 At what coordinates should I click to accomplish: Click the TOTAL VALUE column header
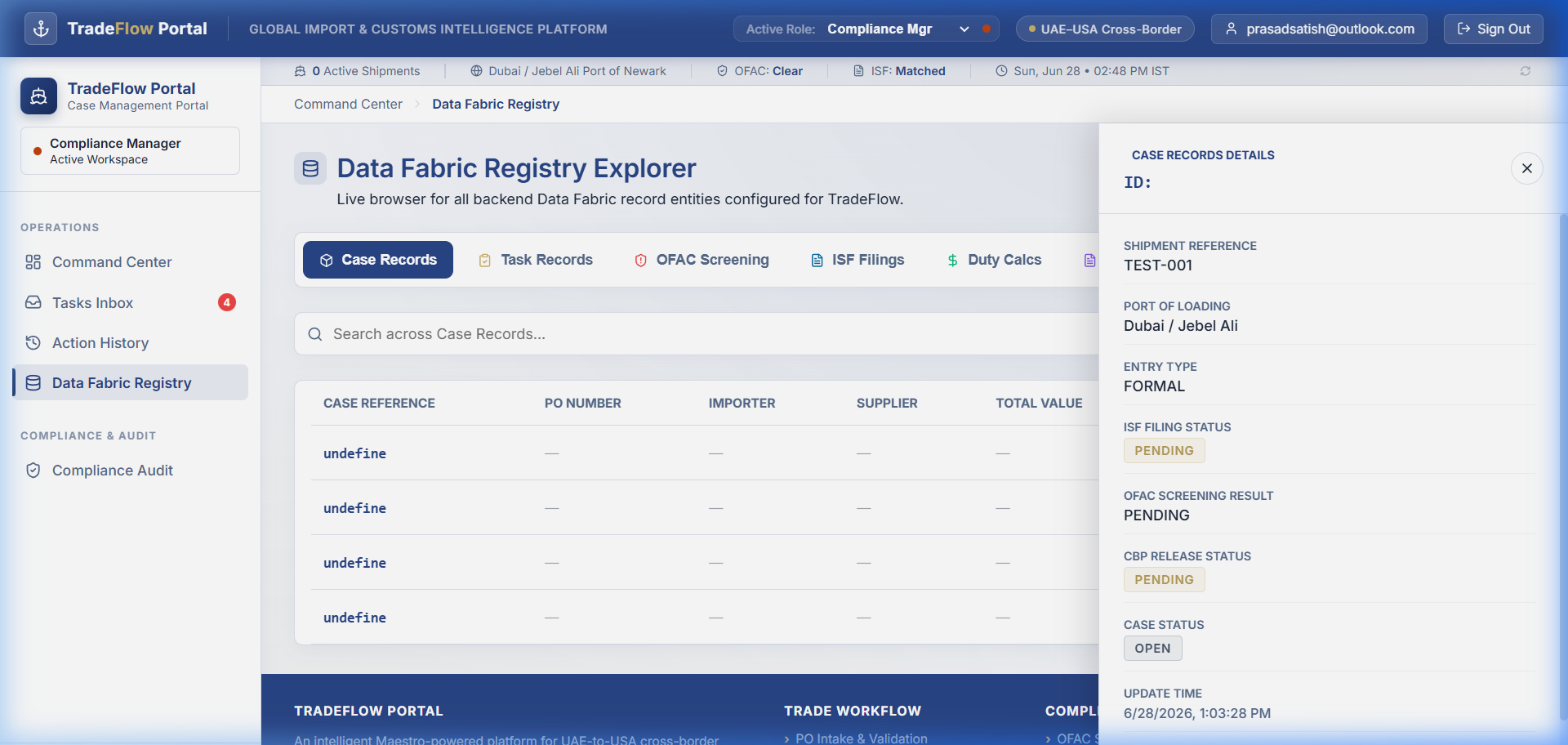(x=1039, y=403)
